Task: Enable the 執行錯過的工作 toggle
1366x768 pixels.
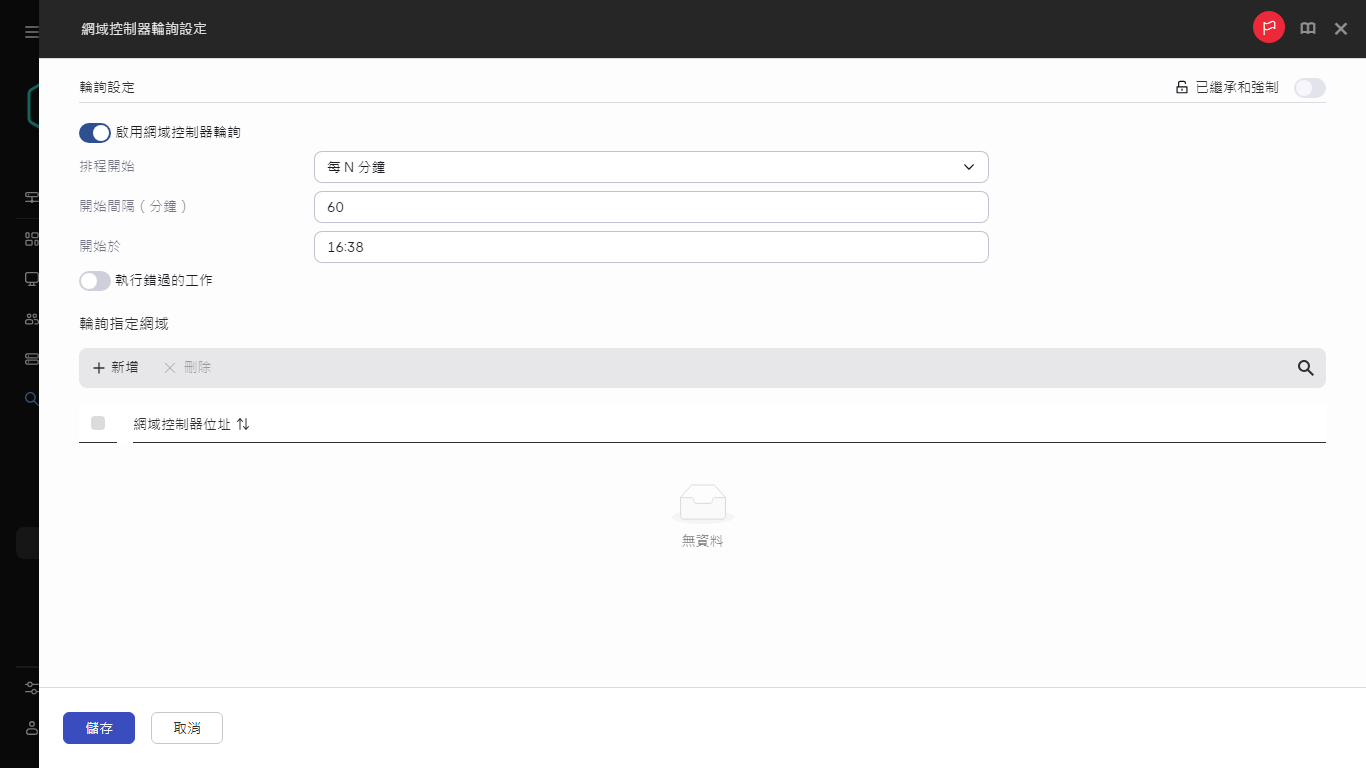Action: [95, 281]
